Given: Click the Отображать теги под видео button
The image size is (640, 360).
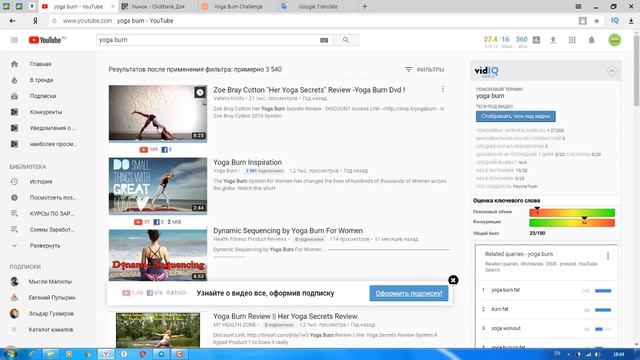Looking at the screenshot, I should pyautogui.click(x=516, y=116).
